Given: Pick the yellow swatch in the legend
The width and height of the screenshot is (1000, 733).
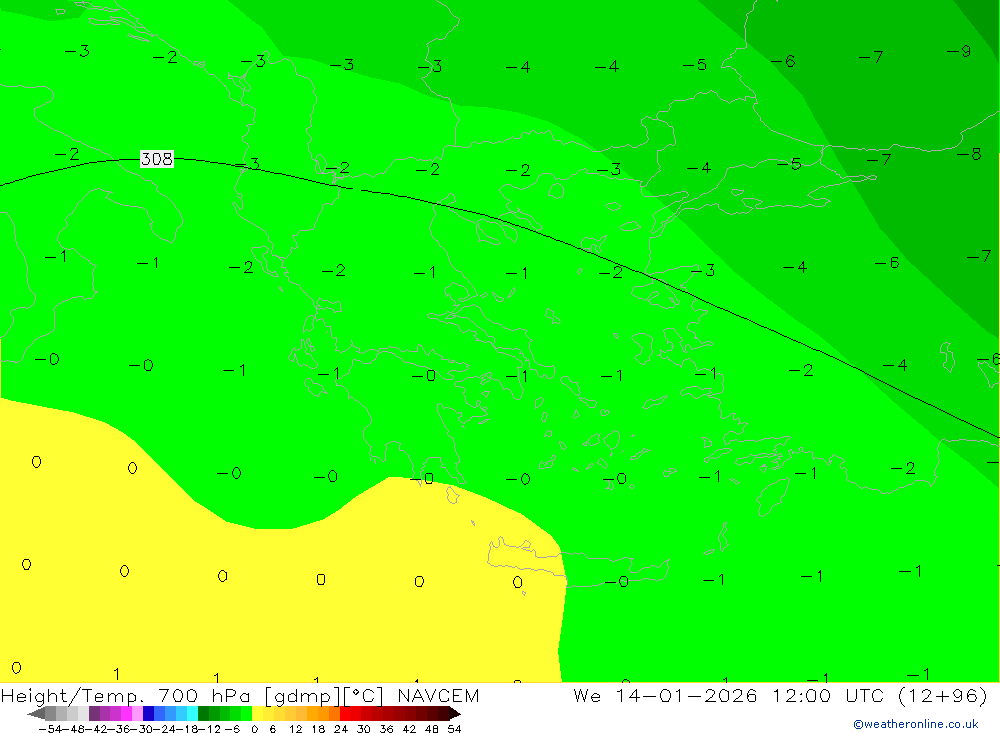Looking at the screenshot, I should click(258, 713).
